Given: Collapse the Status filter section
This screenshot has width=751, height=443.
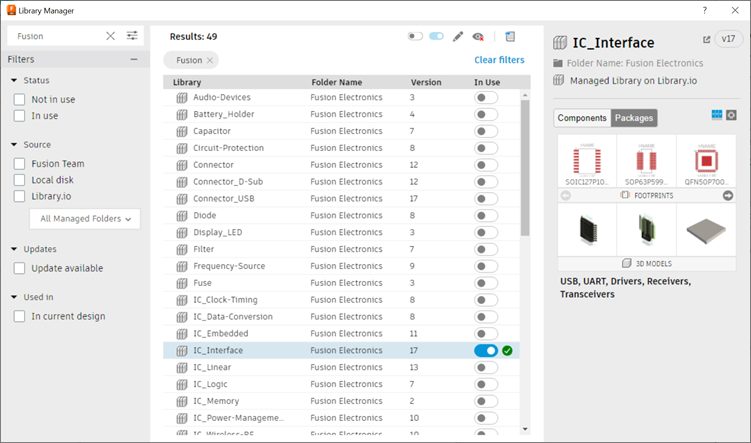Looking at the screenshot, I should [x=14, y=80].
